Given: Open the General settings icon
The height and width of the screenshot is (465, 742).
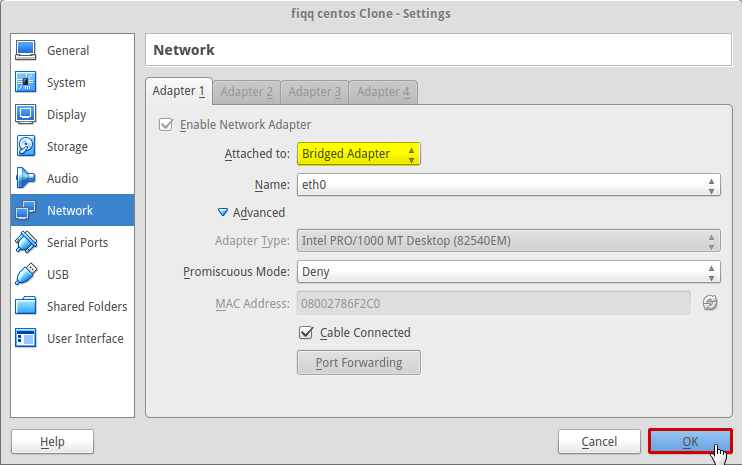Looking at the screenshot, I should pyautogui.click(x=26, y=50).
